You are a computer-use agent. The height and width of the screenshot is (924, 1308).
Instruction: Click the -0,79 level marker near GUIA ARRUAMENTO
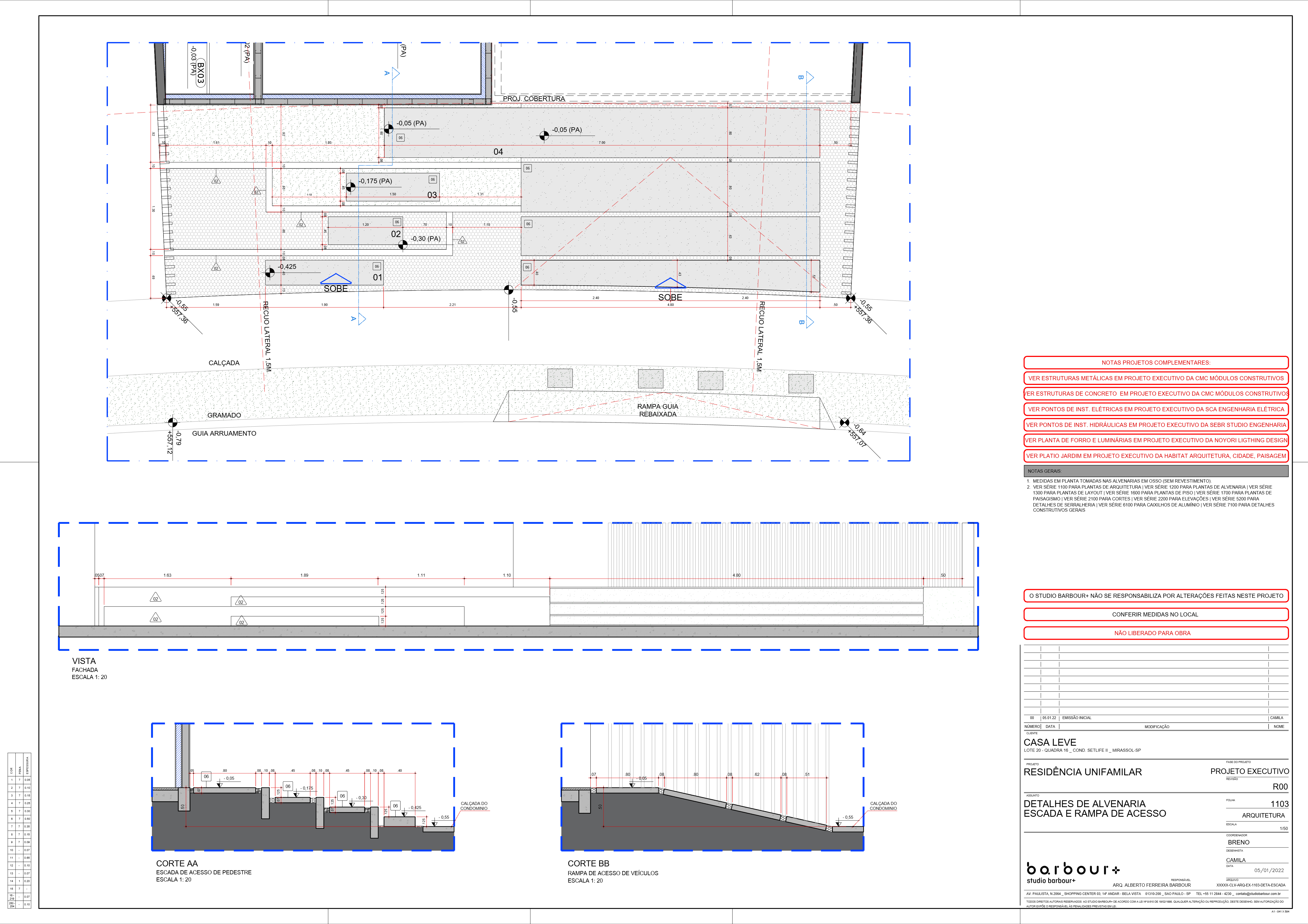coord(173,422)
